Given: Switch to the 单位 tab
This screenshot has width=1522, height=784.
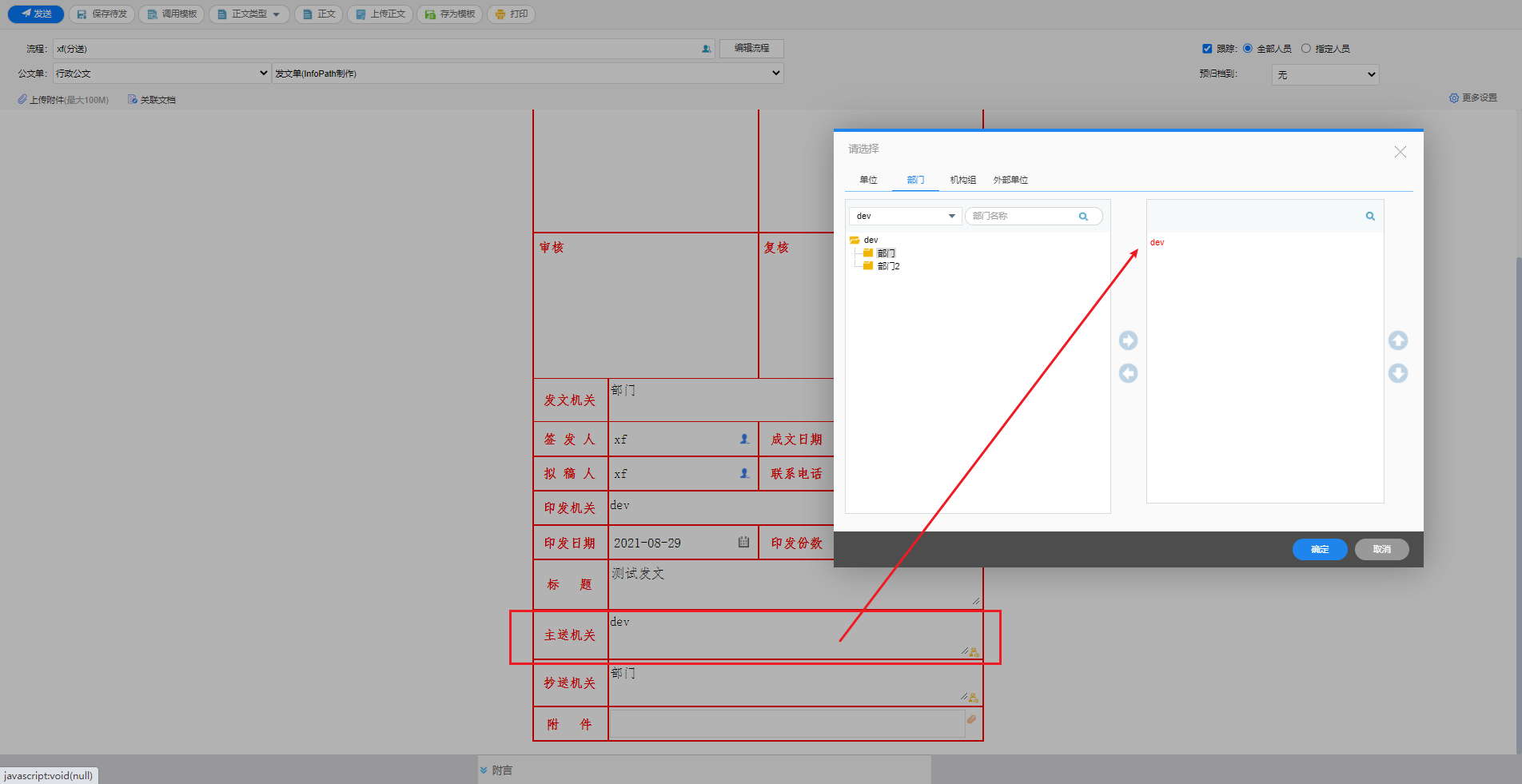Looking at the screenshot, I should 868,180.
